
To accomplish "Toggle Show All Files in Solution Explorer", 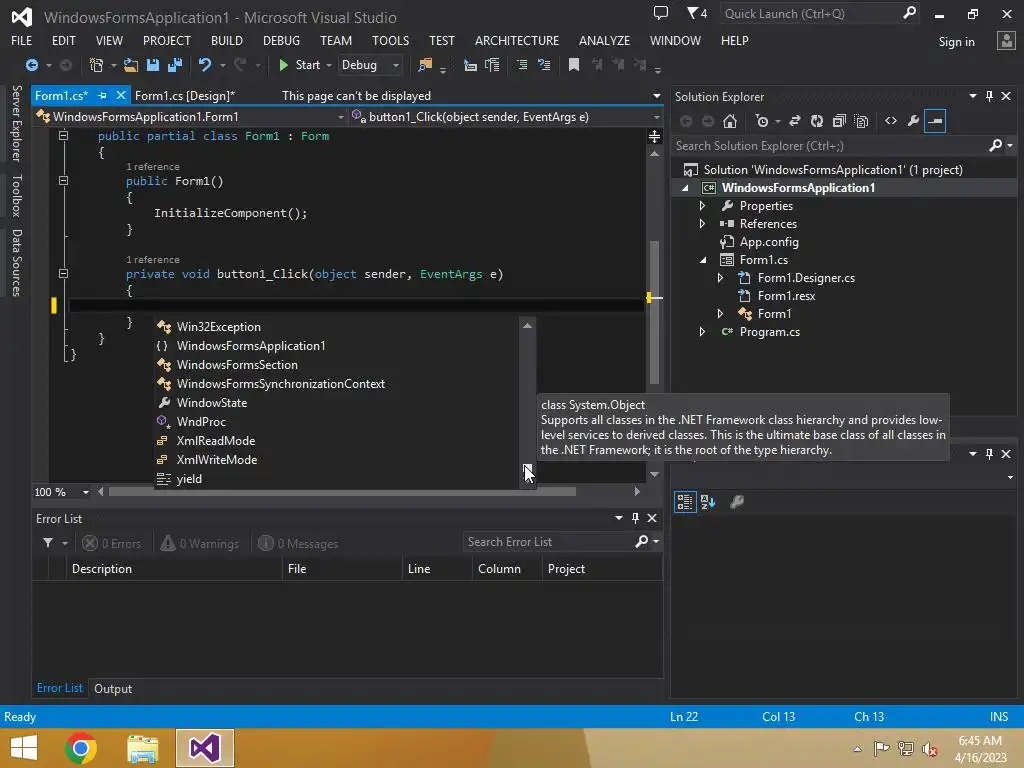I will point(861,121).
